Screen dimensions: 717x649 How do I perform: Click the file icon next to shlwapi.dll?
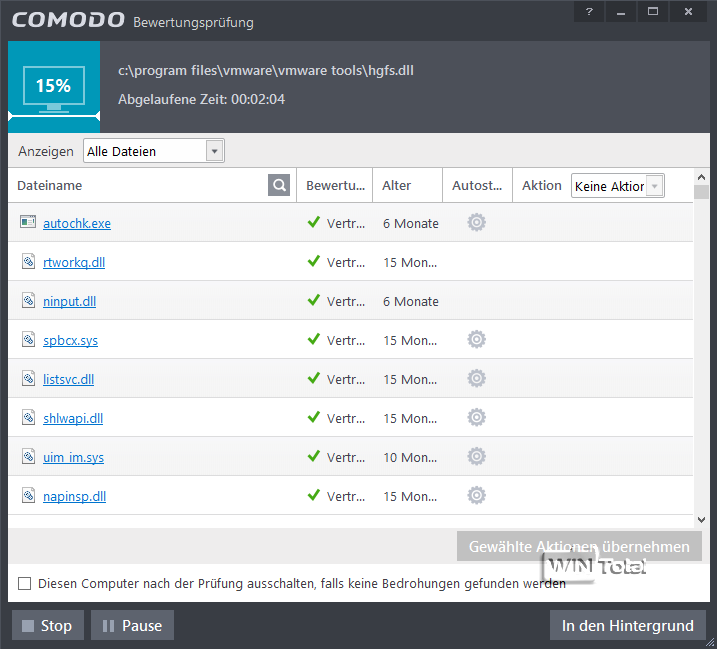point(28,417)
